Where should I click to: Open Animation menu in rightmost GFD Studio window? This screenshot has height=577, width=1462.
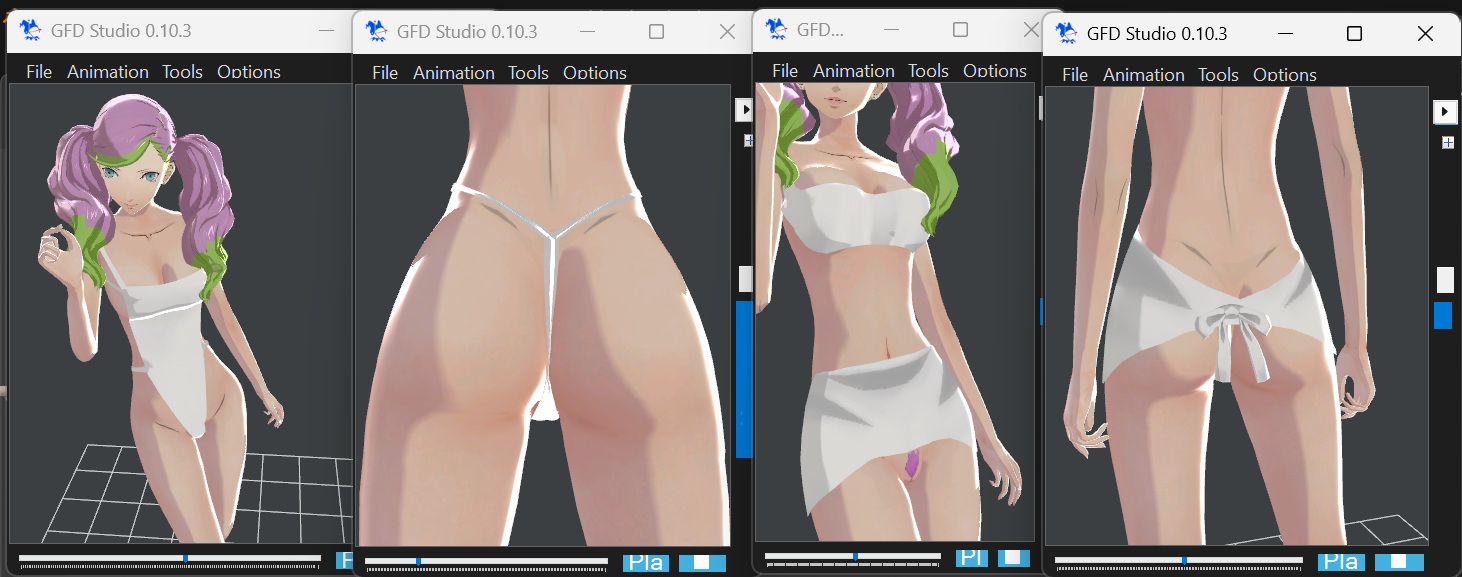(x=1144, y=75)
